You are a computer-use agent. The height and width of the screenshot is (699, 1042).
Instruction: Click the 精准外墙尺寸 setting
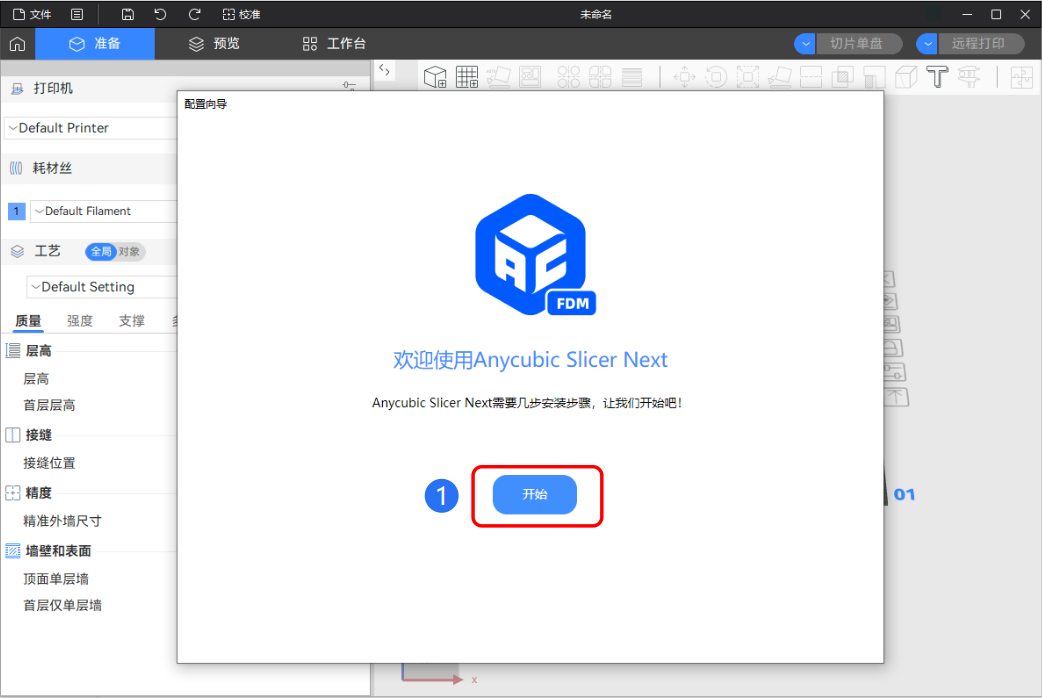coord(62,521)
